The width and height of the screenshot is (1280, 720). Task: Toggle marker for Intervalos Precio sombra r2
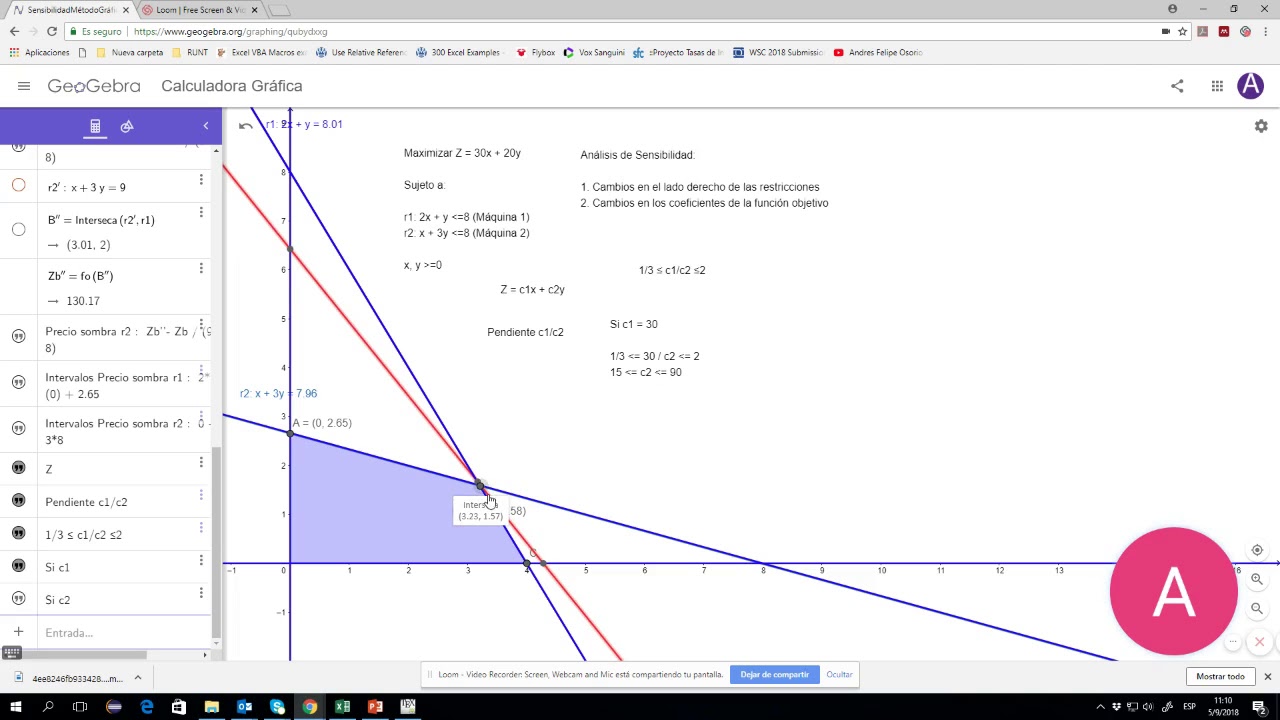pyautogui.click(x=18, y=428)
